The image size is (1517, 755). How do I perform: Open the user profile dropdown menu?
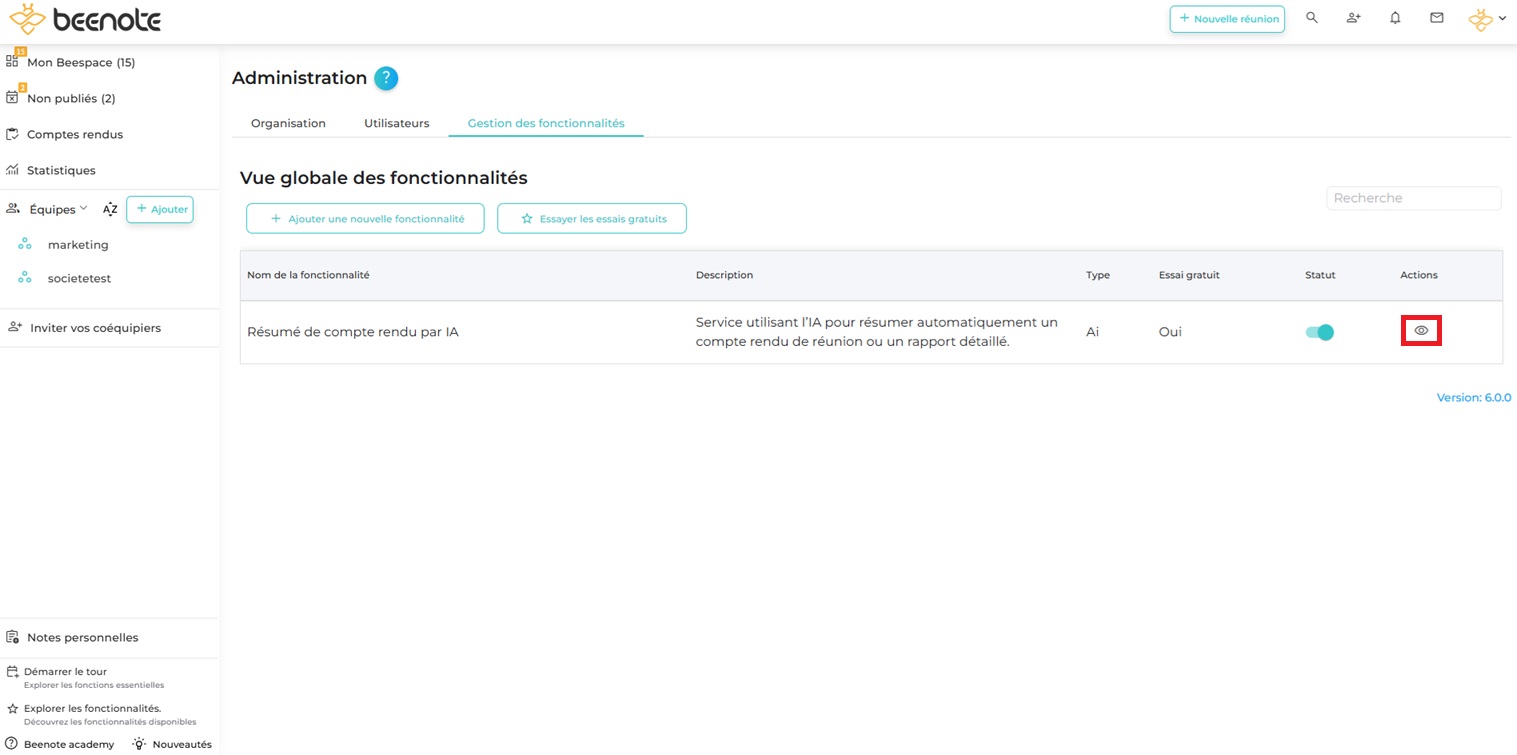coord(1487,19)
